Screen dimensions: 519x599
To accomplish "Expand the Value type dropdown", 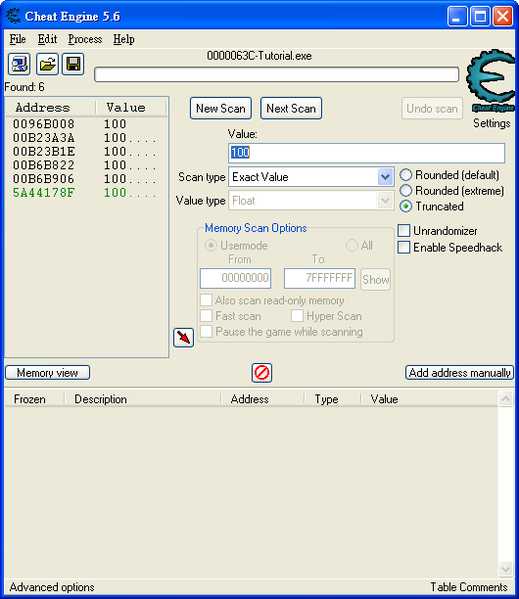I will (x=385, y=201).
